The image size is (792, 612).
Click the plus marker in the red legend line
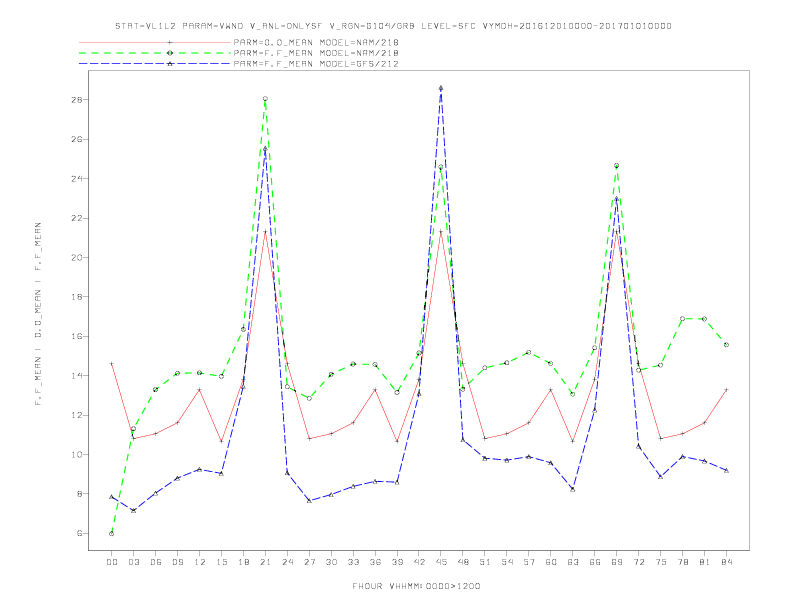point(170,42)
